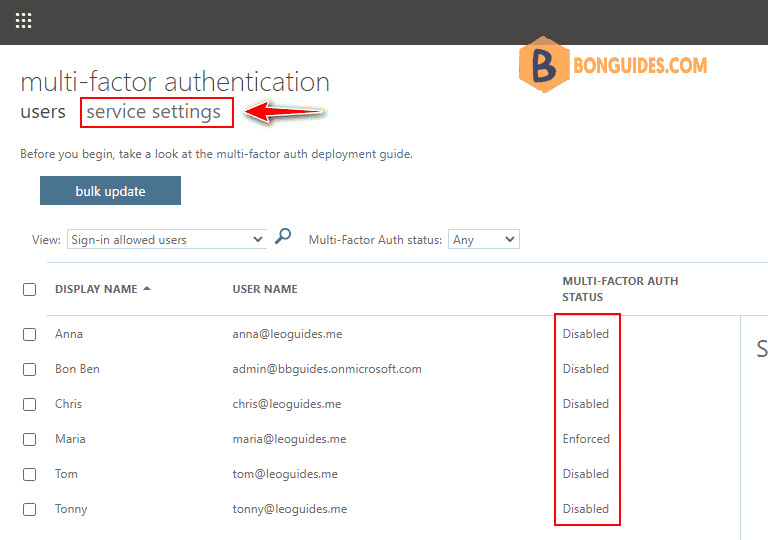Select the Bon Ben row checkbox
The image size is (768, 540).
[30, 369]
